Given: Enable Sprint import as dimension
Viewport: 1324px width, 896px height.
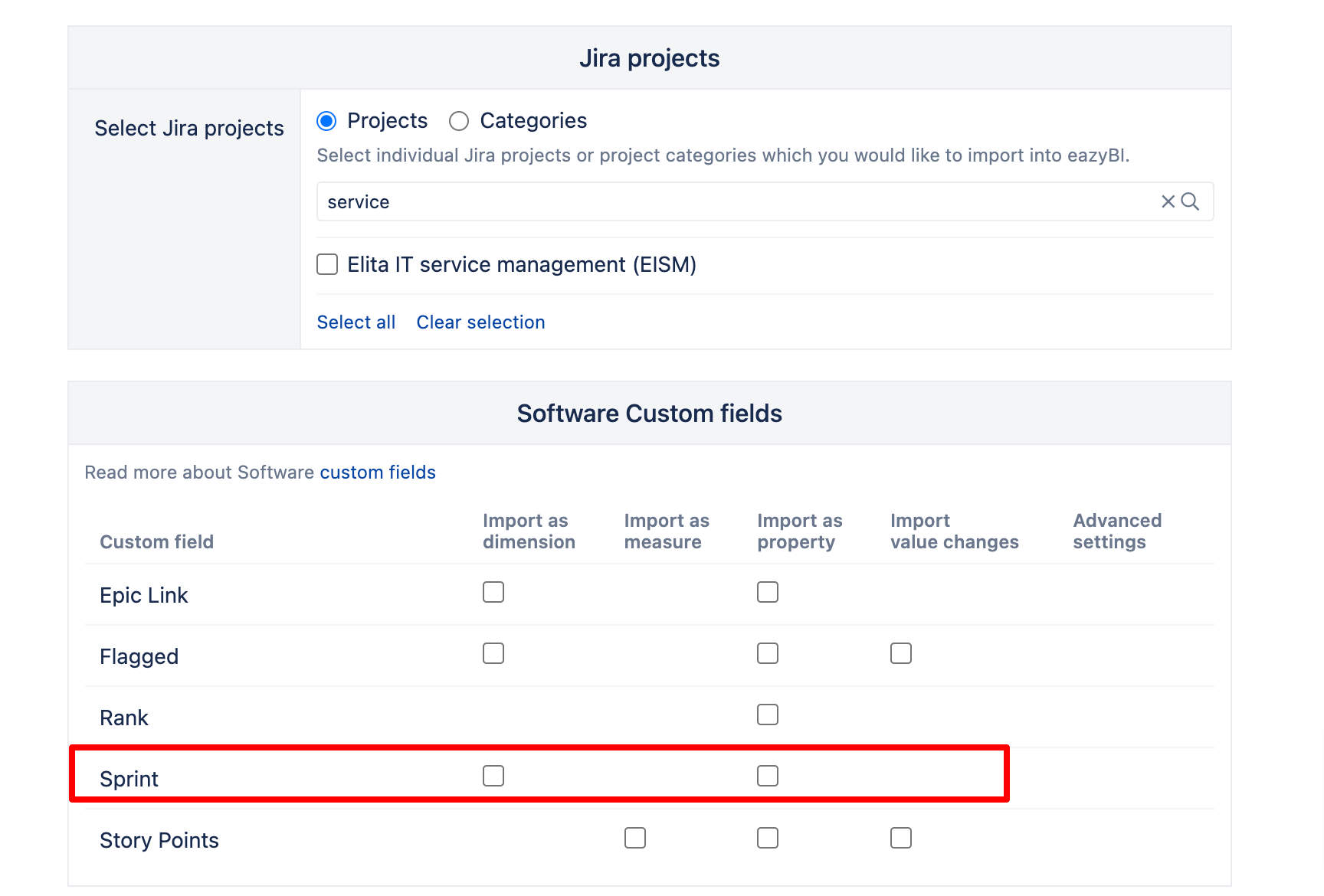Looking at the screenshot, I should [x=494, y=776].
